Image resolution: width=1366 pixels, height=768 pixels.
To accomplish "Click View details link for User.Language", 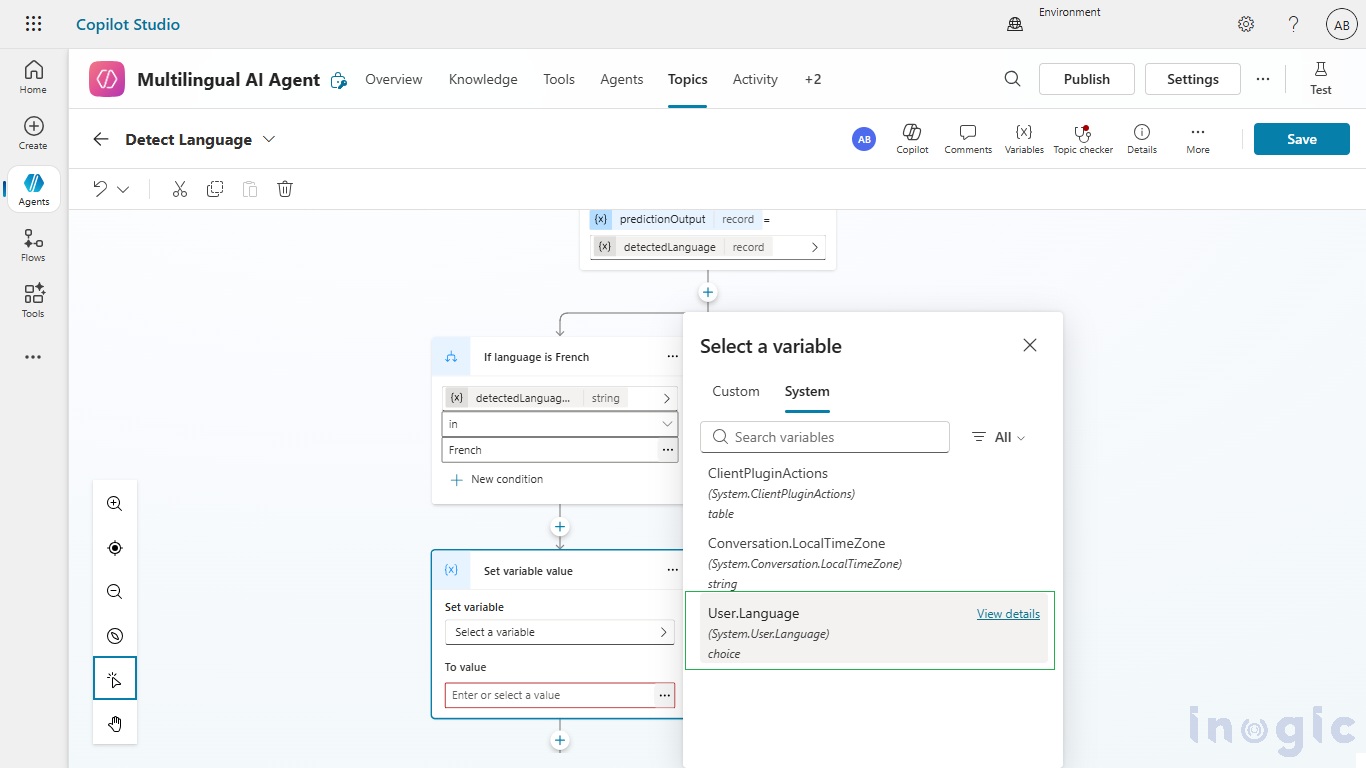I will pyautogui.click(x=1008, y=614).
